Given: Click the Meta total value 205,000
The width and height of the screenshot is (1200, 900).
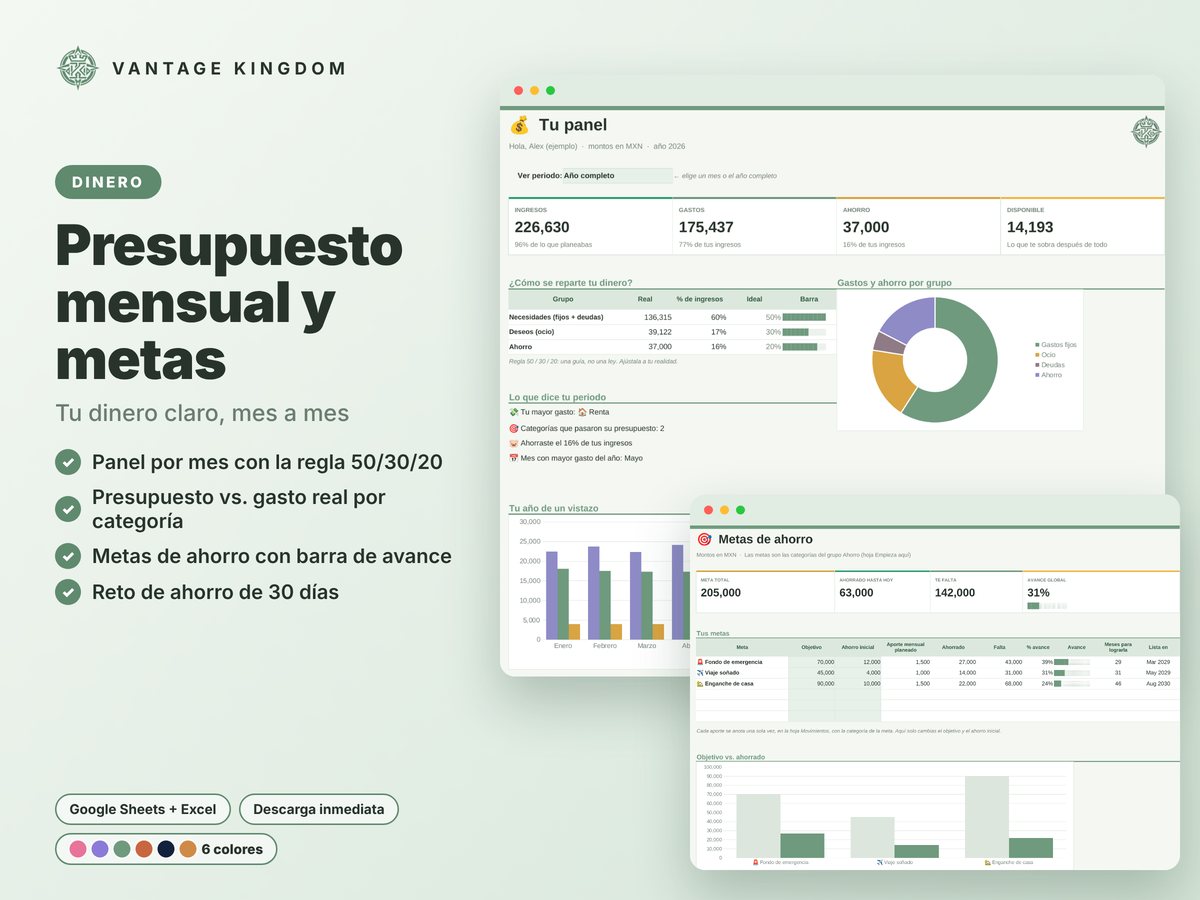Looking at the screenshot, I should 721,593.
